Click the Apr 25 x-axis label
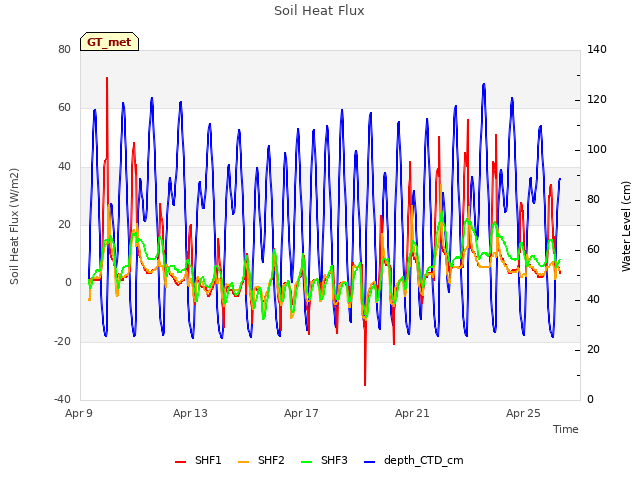The width and height of the screenshot is (640, 480). click(x=523, y=413)
